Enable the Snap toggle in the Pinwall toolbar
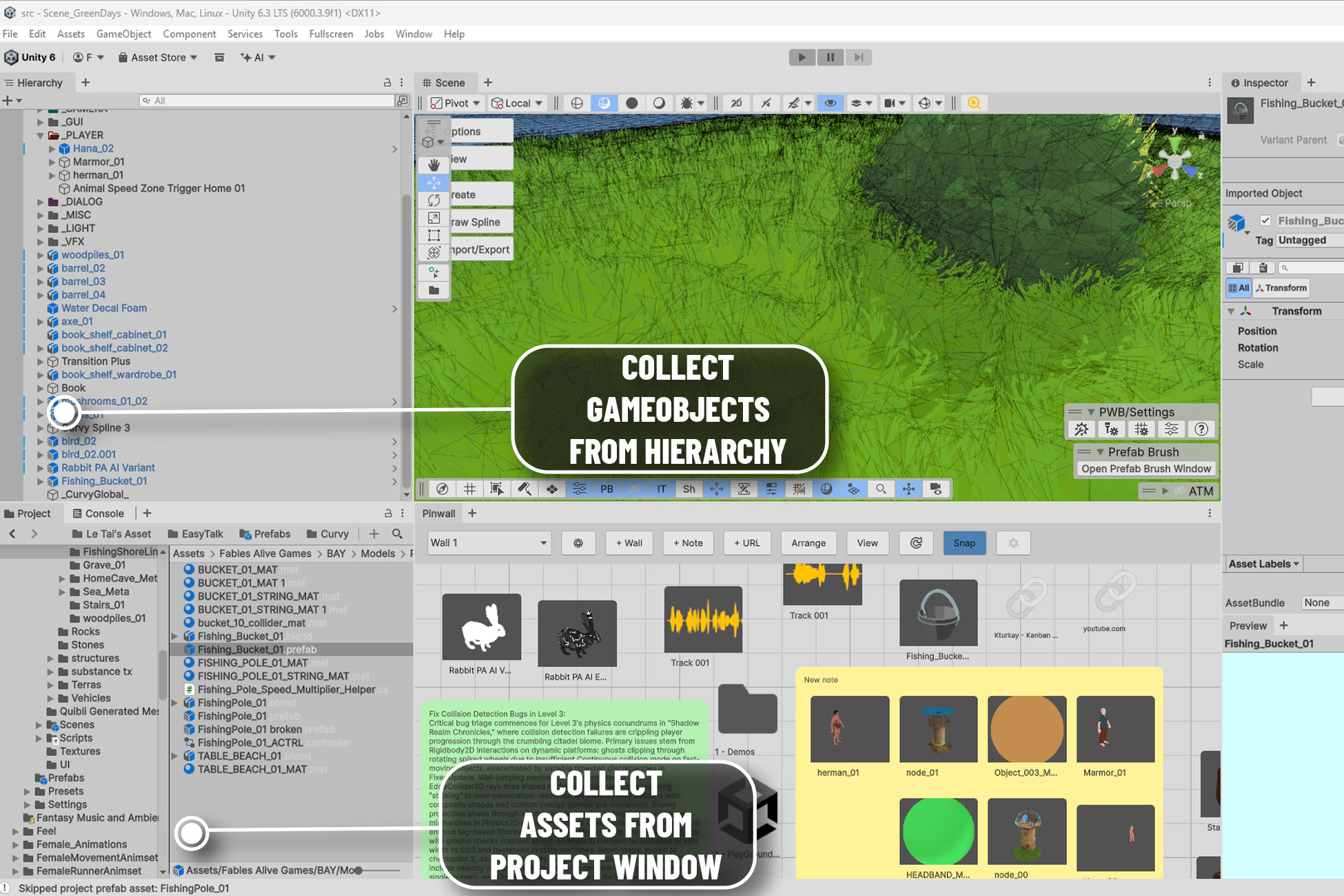Image resolution: width=1344 pixels, height=896 pixels. click(964, 543)
